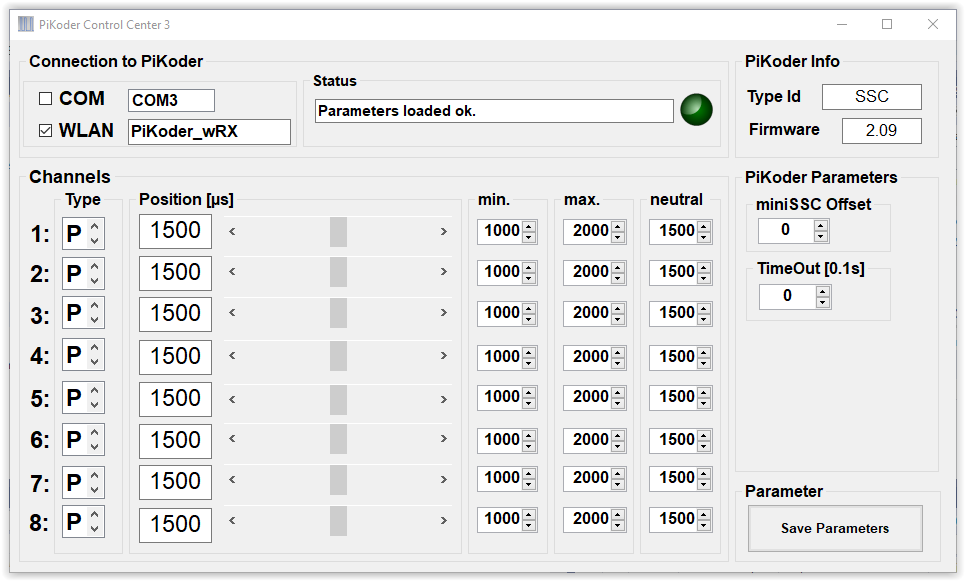Click channel 6 min value 1000
The image size is (965, 581).
(x=501, y=439)
